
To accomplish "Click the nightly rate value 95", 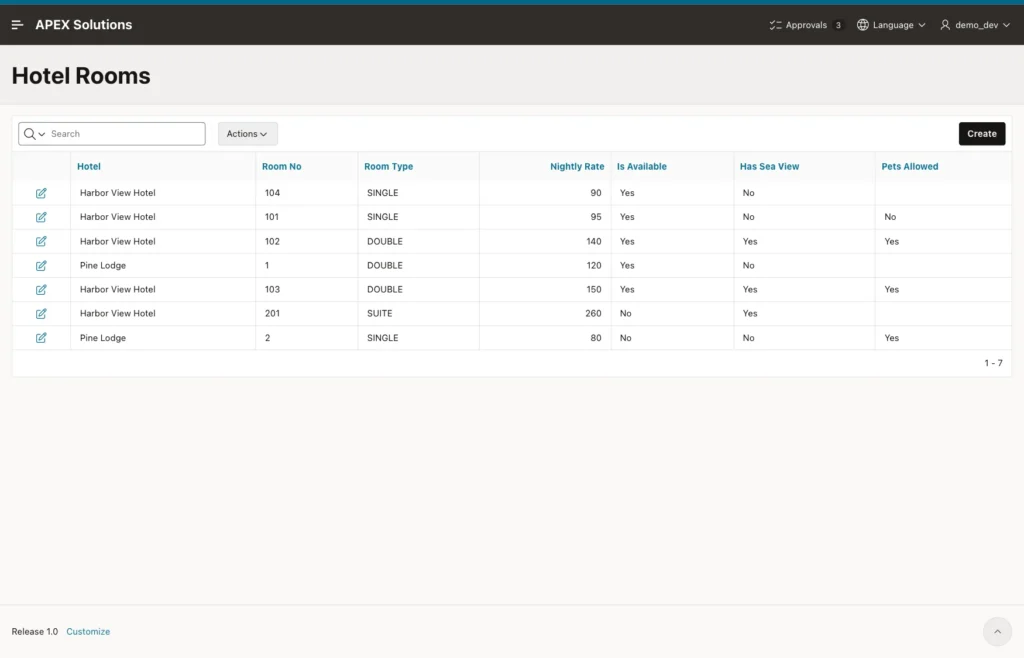I will point(596,217).
